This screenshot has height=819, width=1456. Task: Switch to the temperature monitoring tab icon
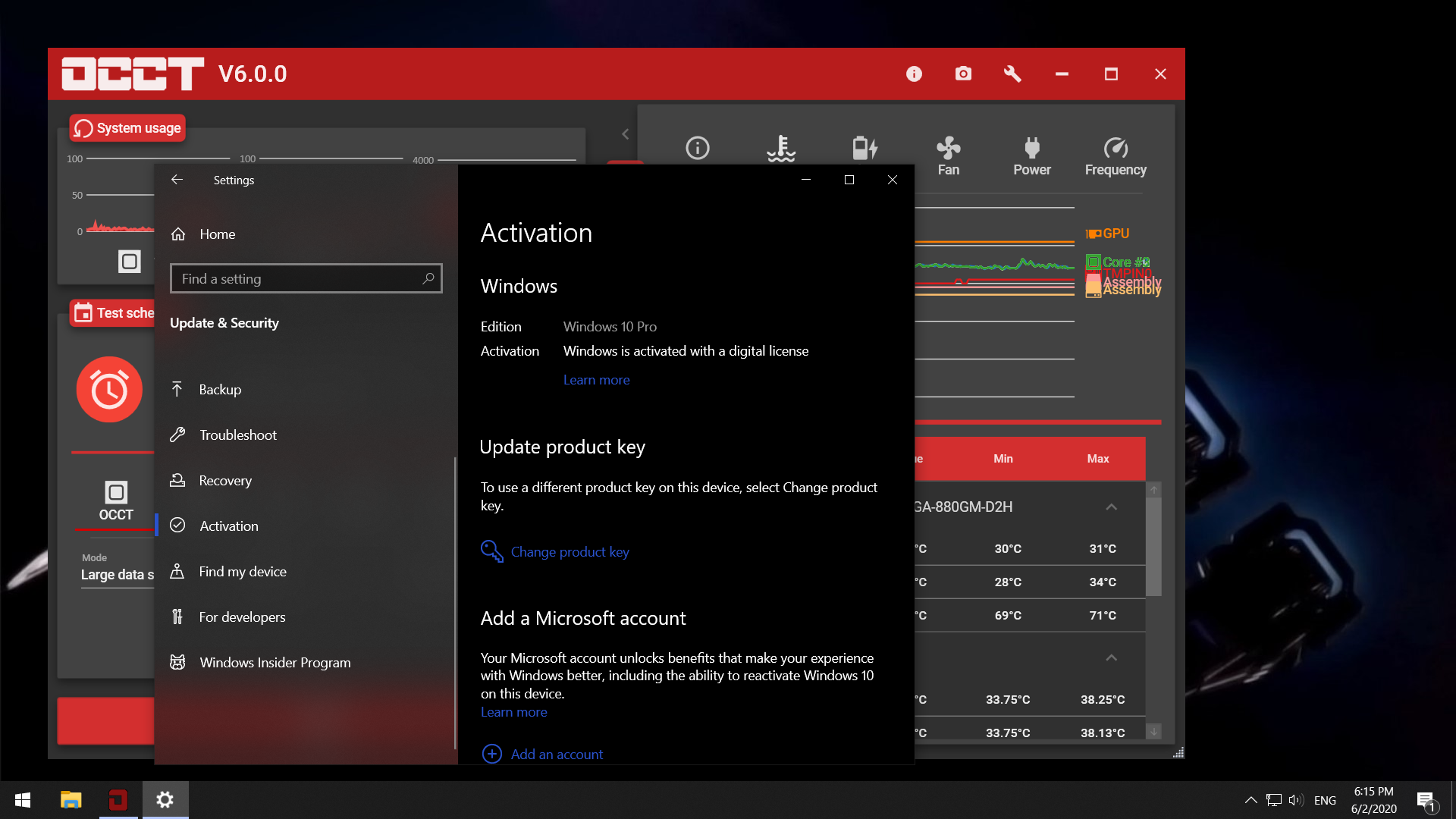click(x=781, y=148)
